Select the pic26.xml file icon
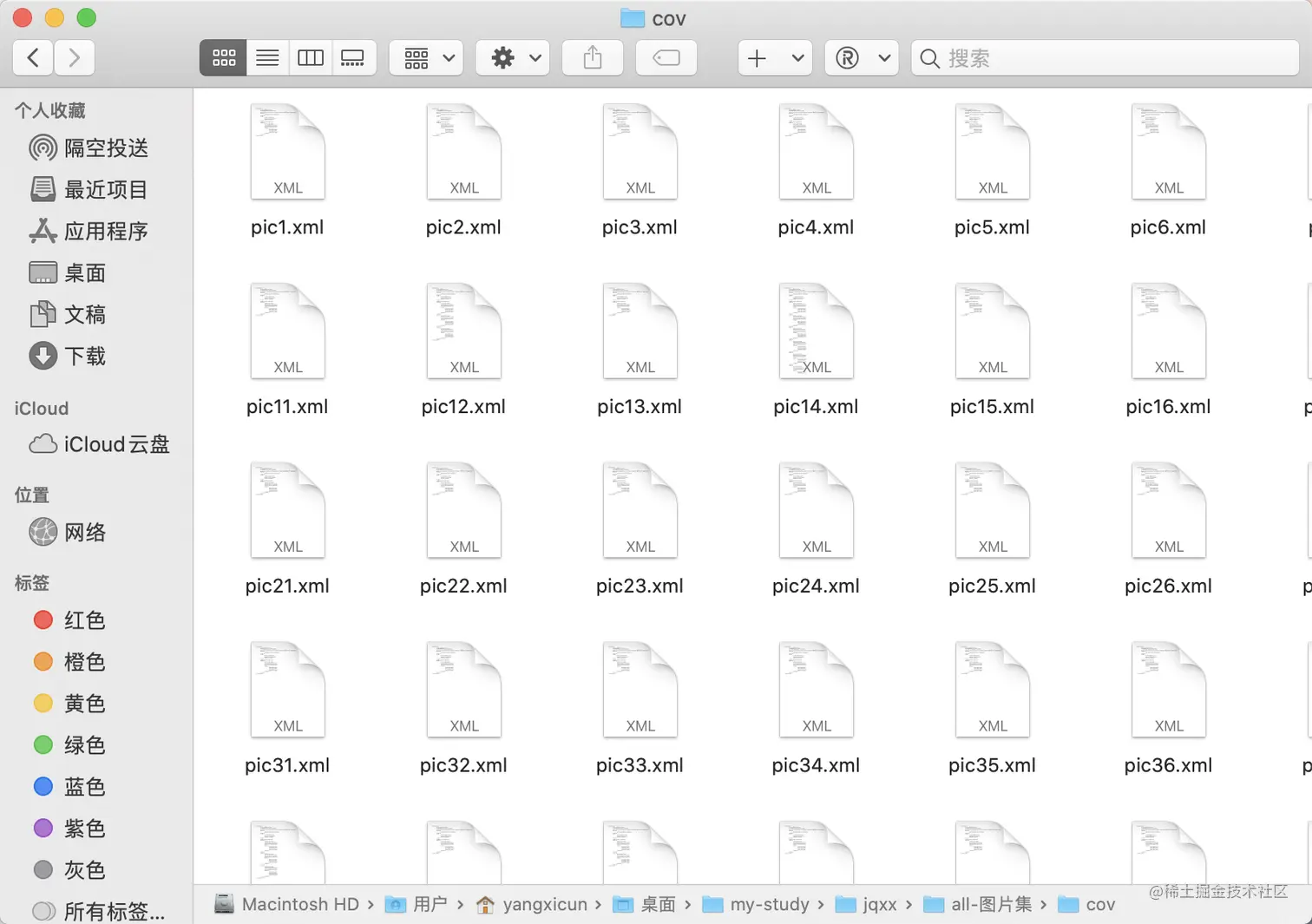1312x924 pixels. tap(1169, 511)
